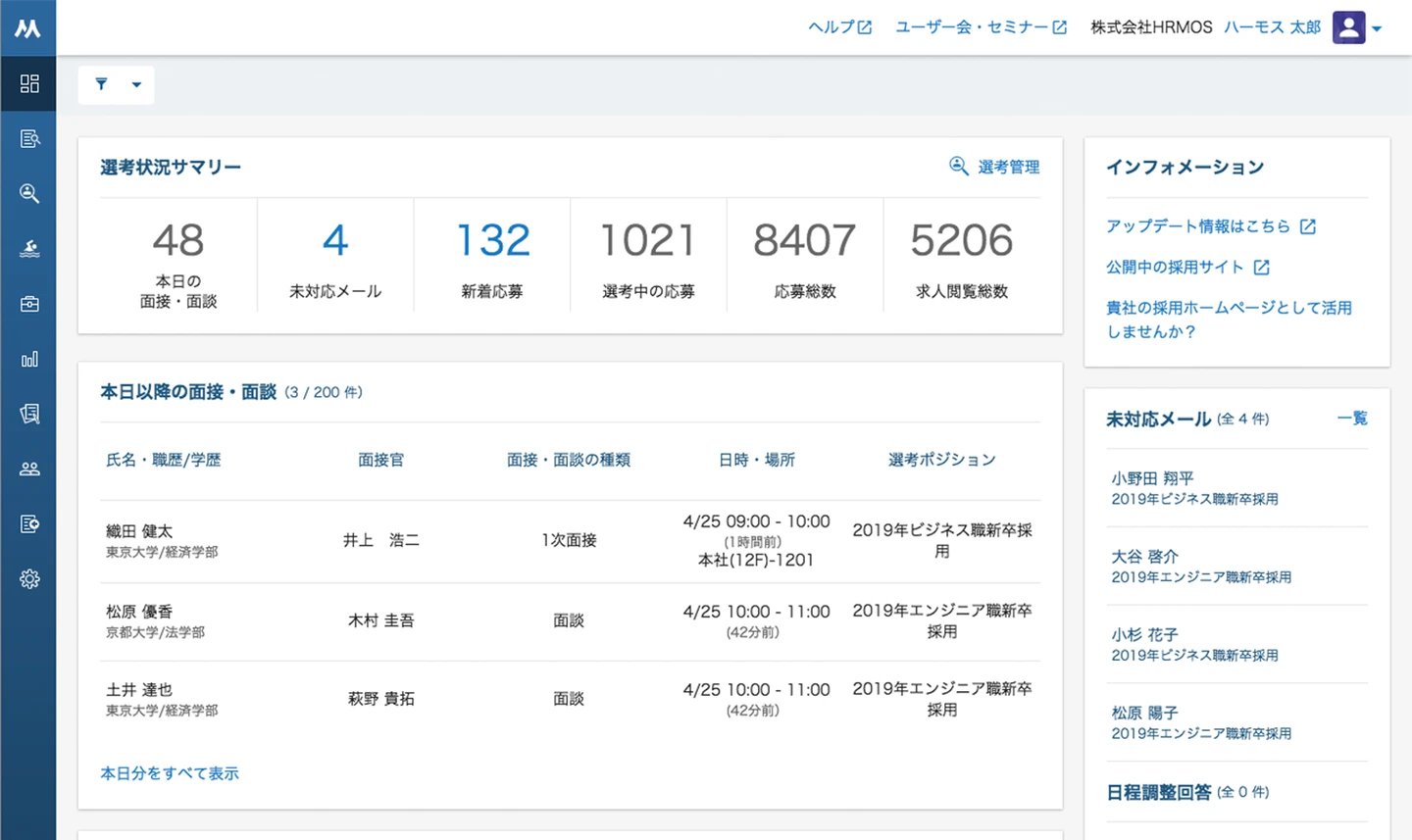1412x840 pixels.
Task: Open the stacked documents icon in sidebar
Action: pos(29,414)
